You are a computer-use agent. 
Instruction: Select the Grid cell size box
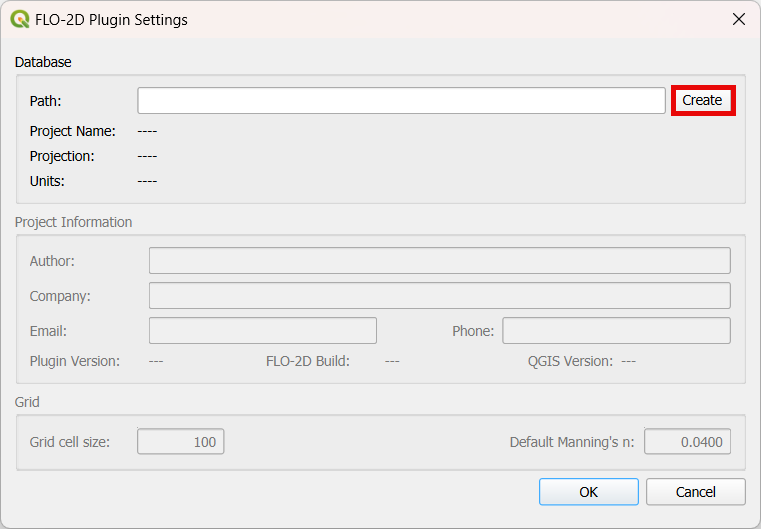pos(180,442)
